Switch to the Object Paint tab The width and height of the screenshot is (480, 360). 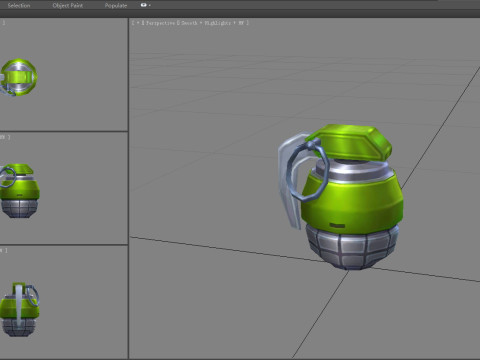pyautogui.click(x=68, y=5)
